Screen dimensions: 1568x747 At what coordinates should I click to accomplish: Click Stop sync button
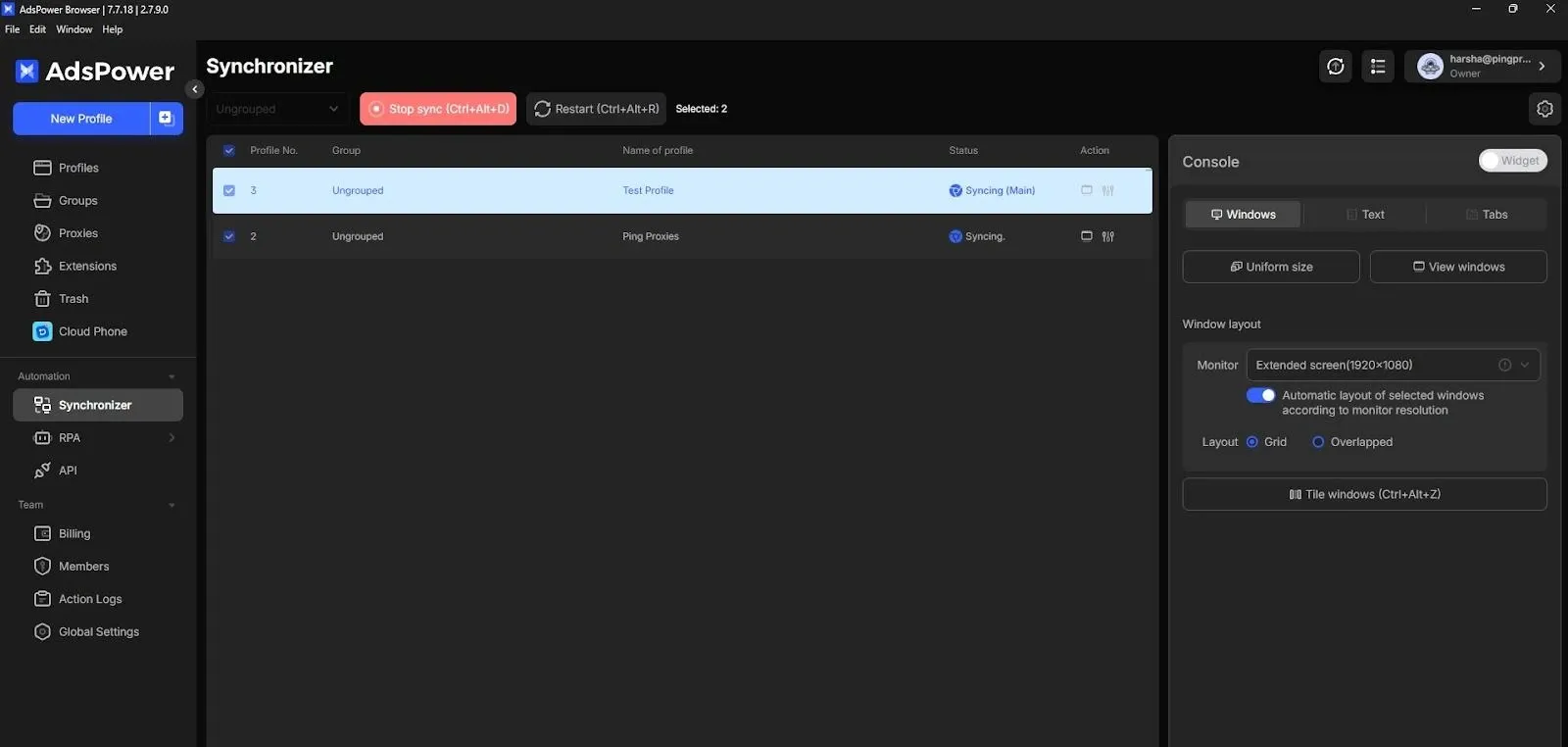pyautogui.click(x=438, y=109)
